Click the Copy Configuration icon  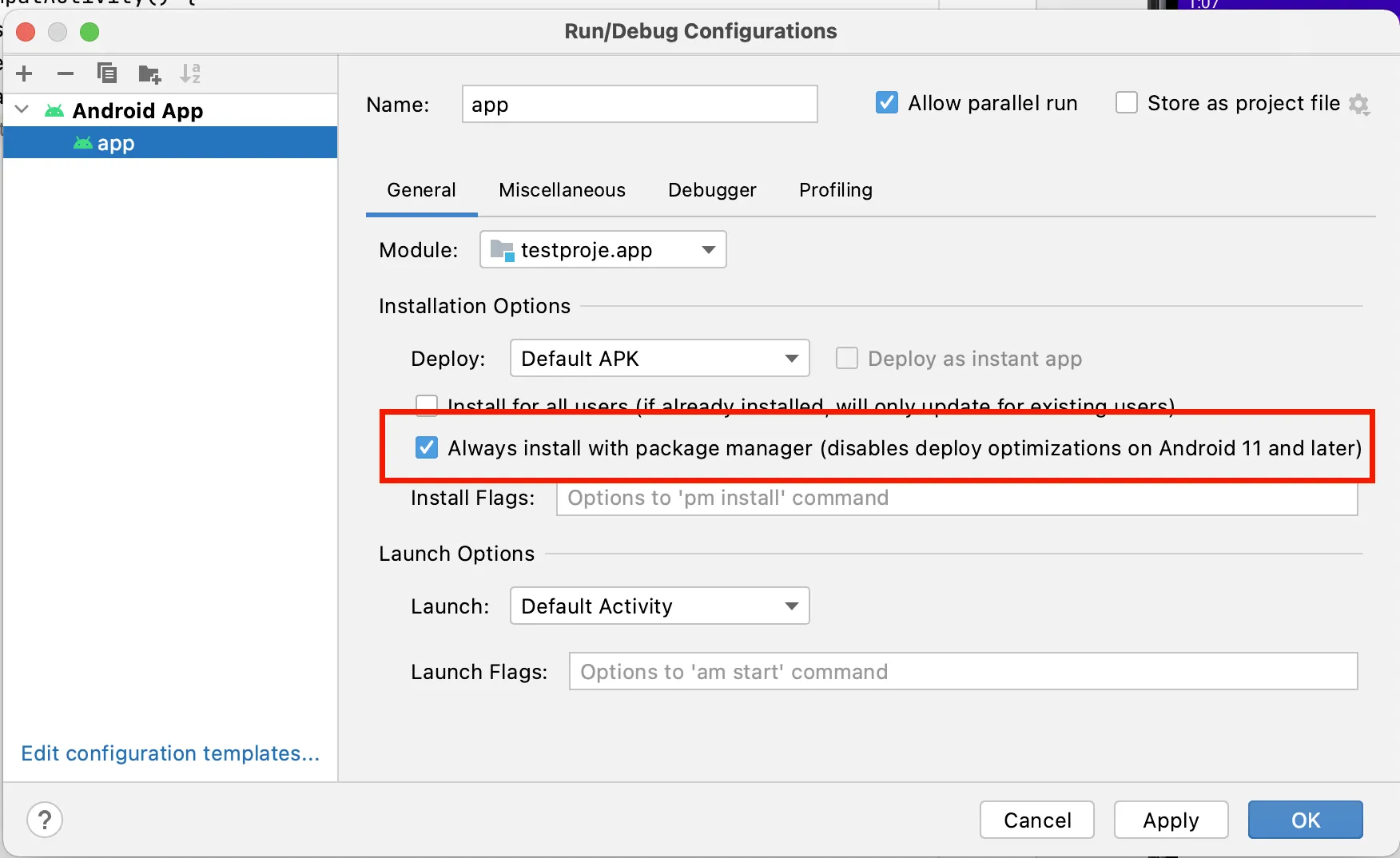point(107,73)
